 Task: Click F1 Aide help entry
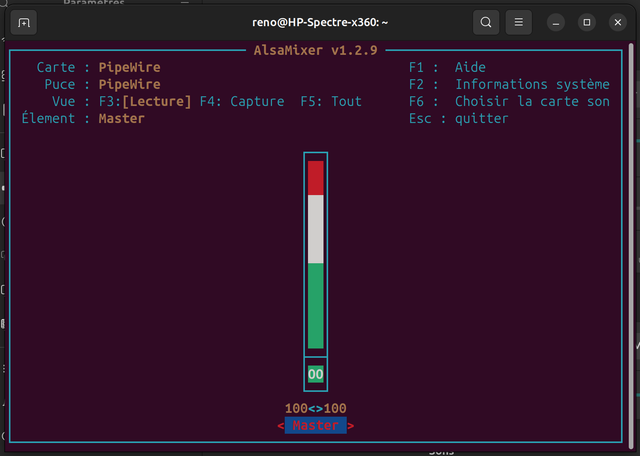(447, 67)
